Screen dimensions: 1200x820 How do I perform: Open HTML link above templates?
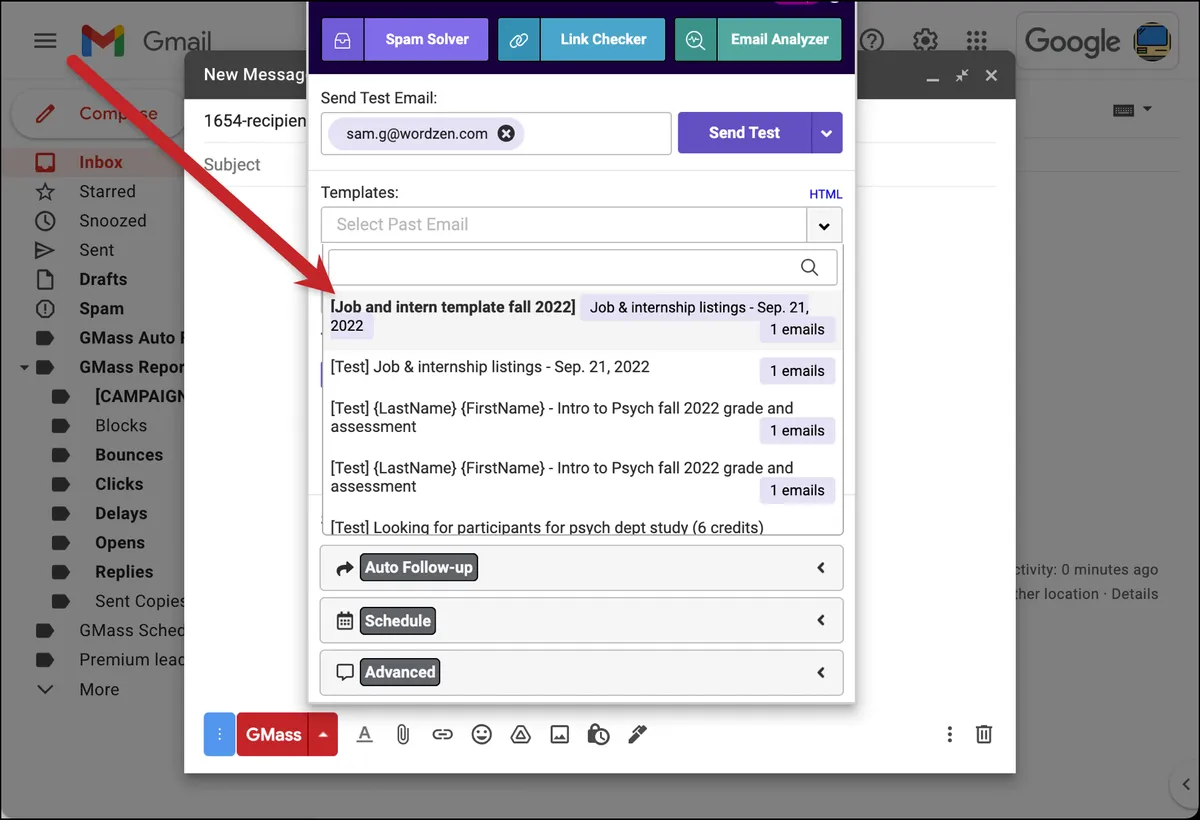tap(826, 194)
